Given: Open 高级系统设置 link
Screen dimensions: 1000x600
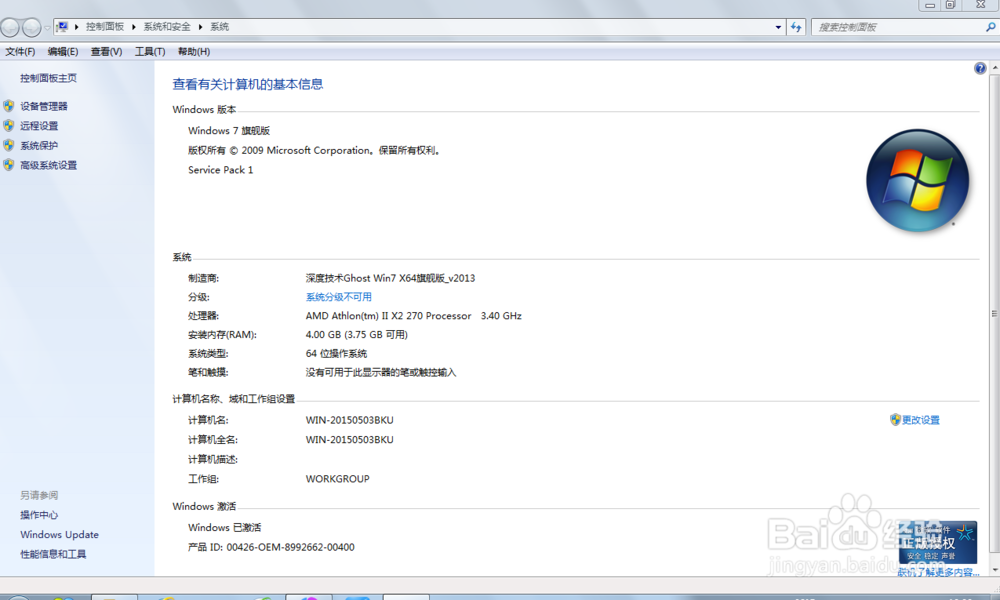Looking at the screenshot, I should 48,165.
